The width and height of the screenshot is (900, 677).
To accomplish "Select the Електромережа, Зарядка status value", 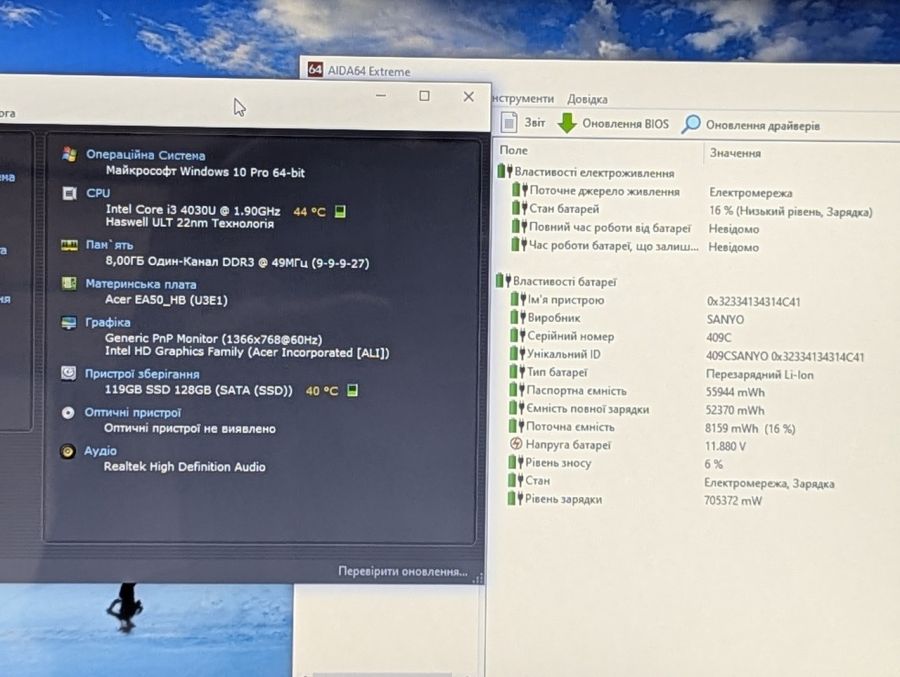I will (769, 483).
